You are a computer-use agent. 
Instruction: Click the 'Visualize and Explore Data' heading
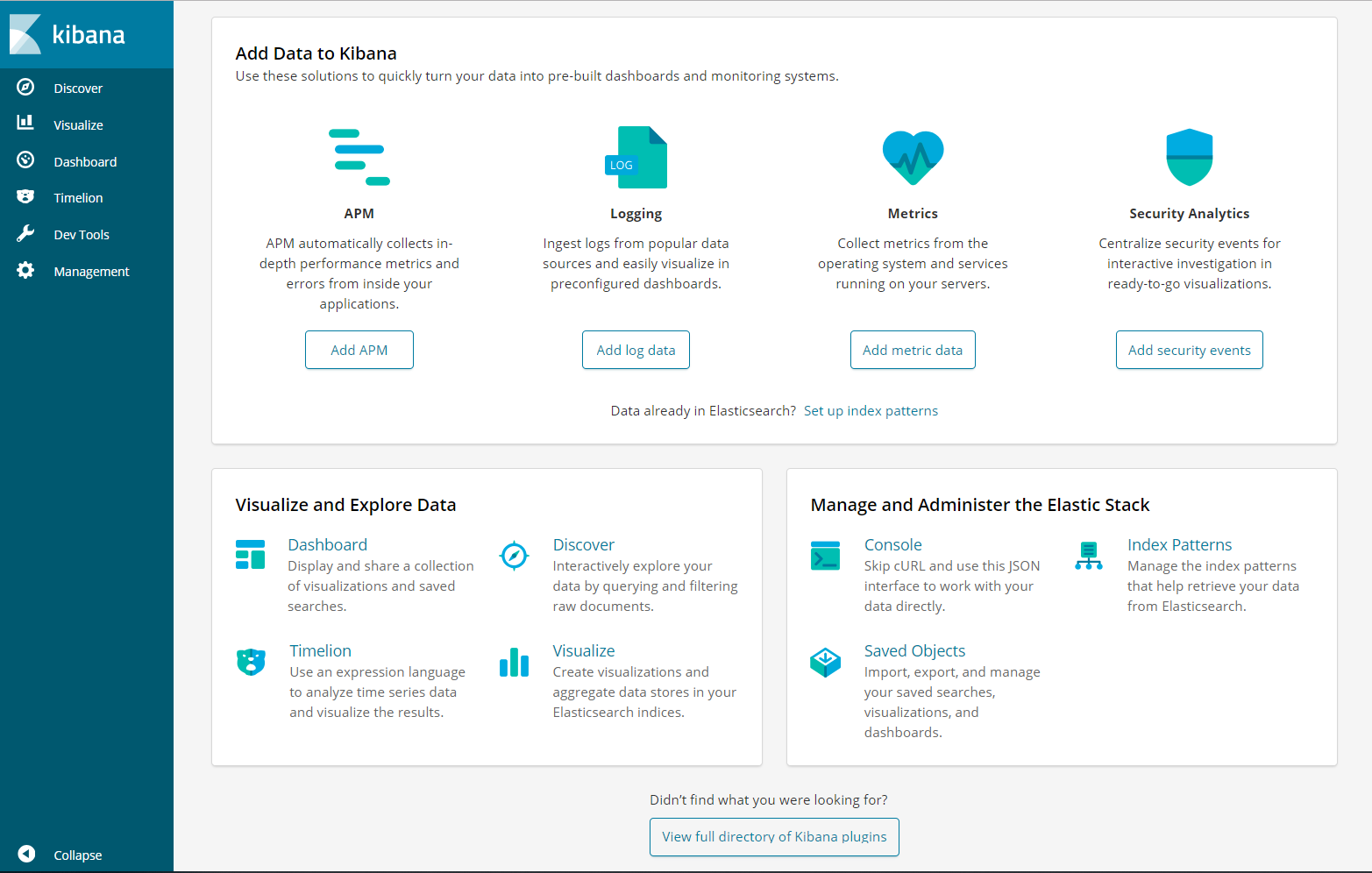click(346, 505)
